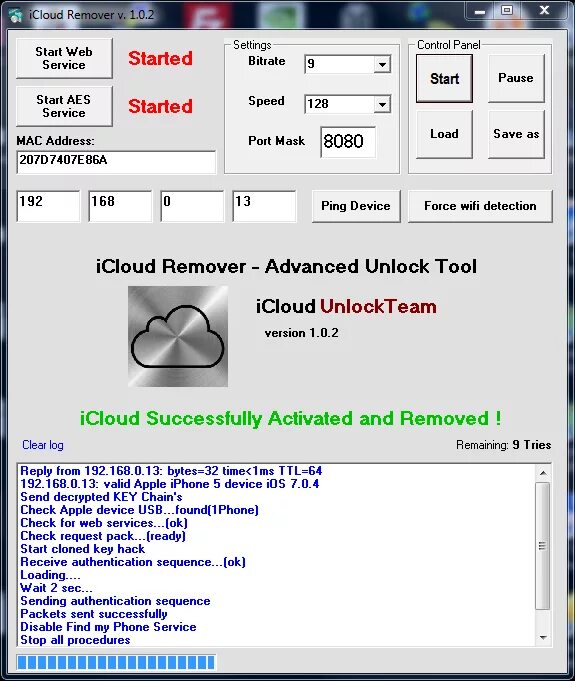Click the Clear log link
Viewport: 575px width, 681px height.
[43, 445]
